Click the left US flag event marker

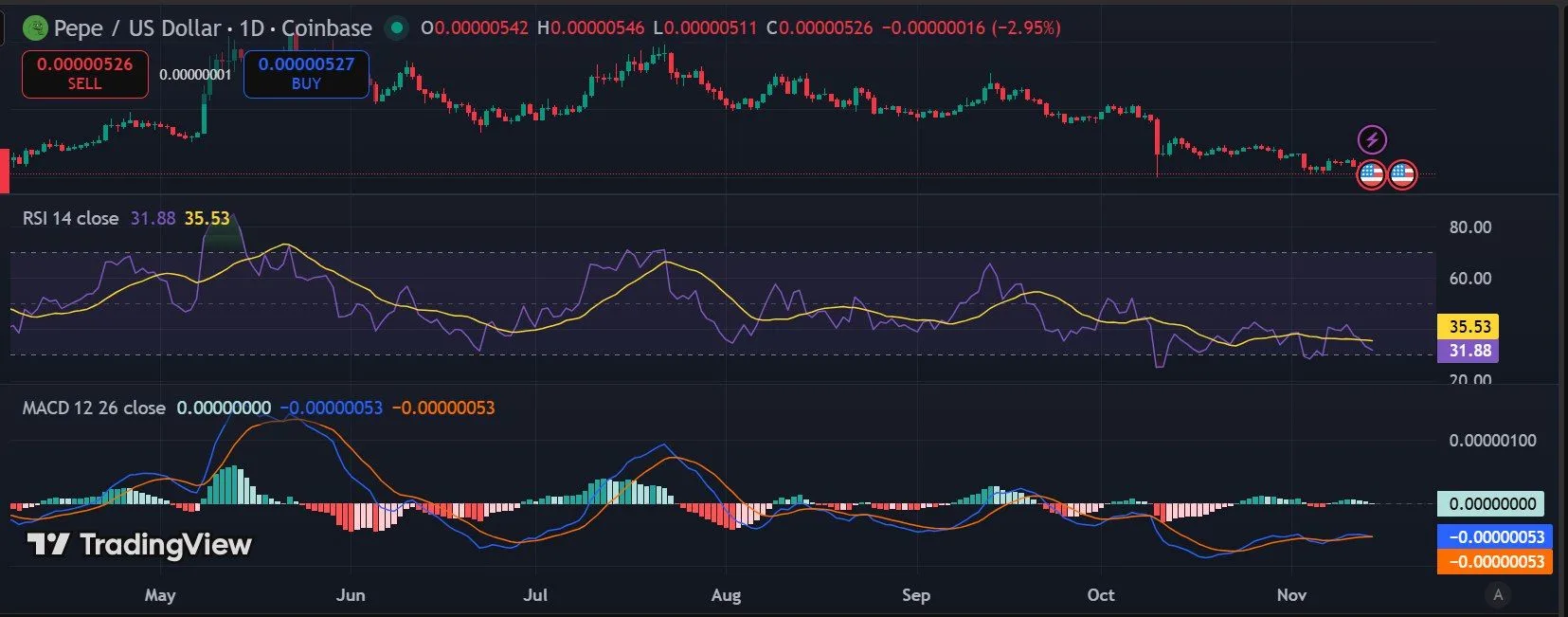(x=1371, y=174)
